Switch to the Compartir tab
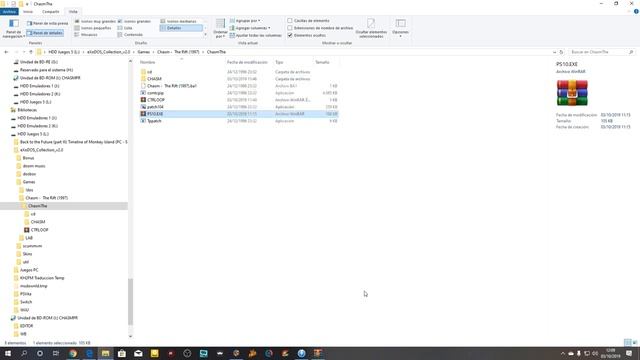The height and width of the screenshot is (360, 640). [x=51, y=11]
